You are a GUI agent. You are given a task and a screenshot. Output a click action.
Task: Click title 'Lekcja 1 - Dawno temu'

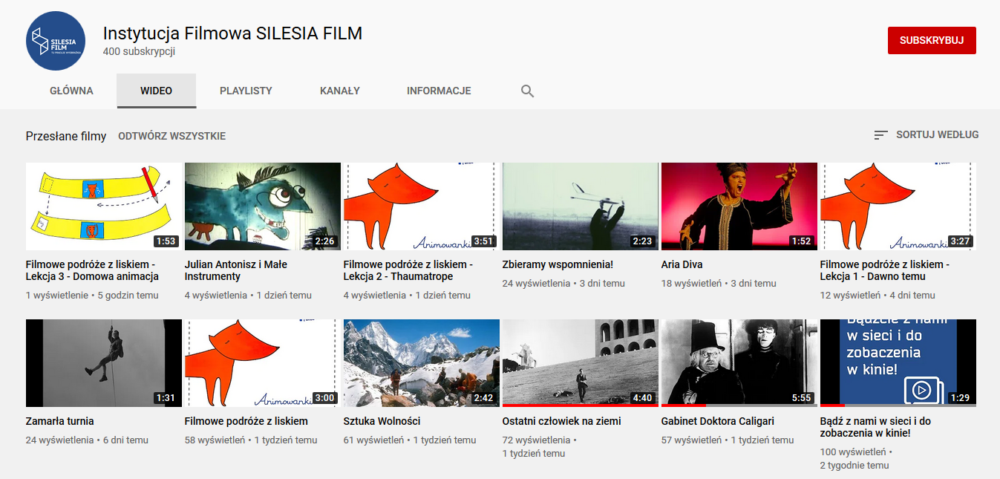[885, 270]
